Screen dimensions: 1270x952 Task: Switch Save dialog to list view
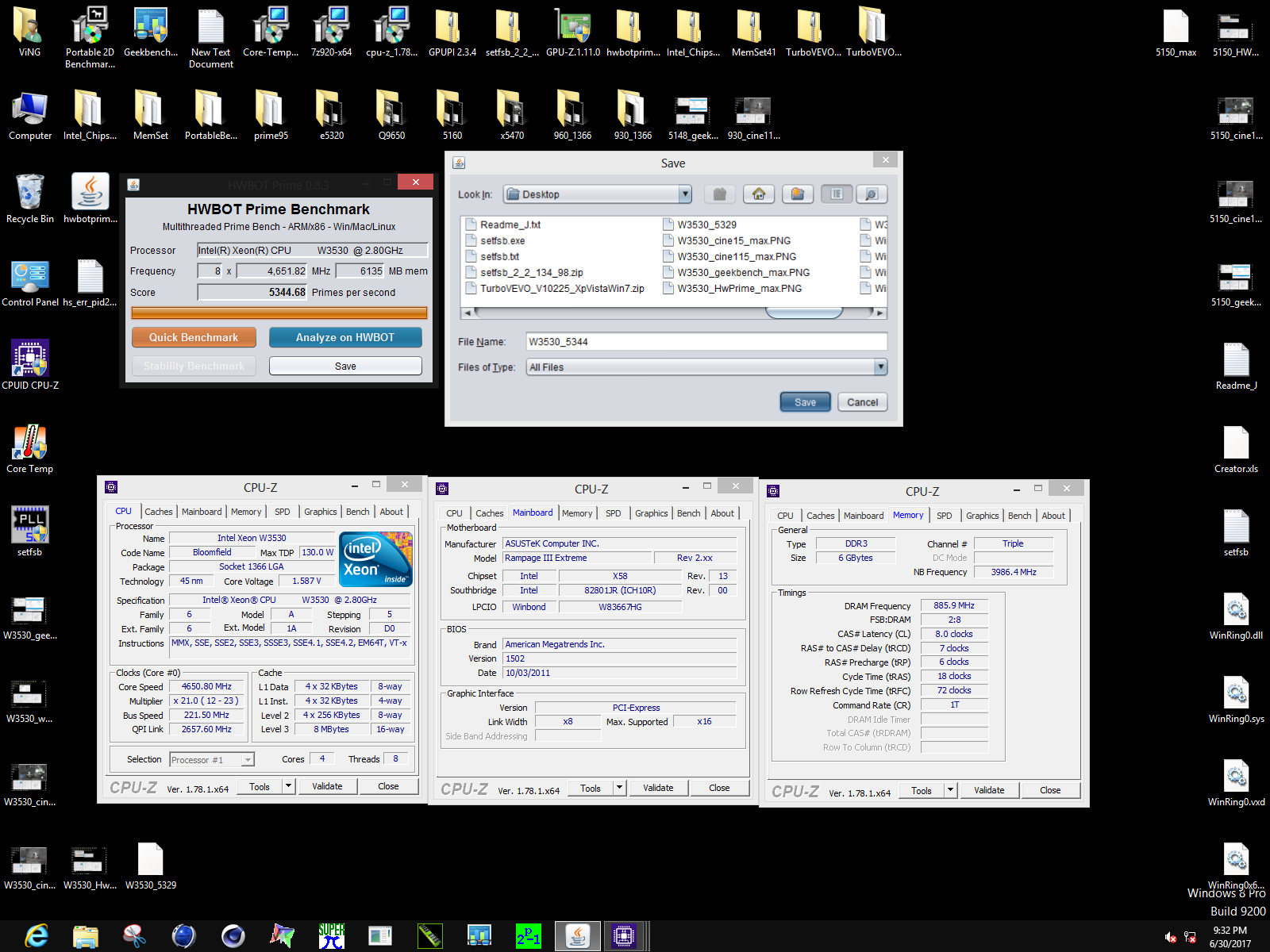click(837, 194)
